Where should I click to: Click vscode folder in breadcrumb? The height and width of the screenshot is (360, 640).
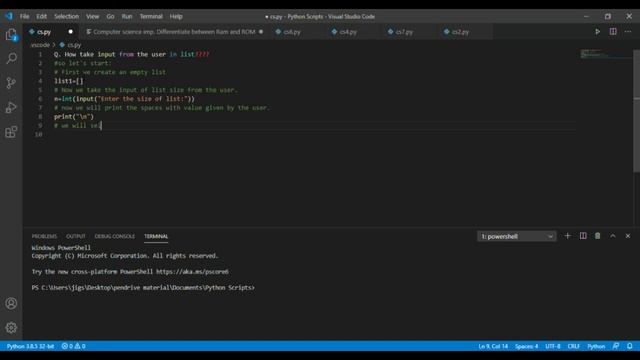point(40,45)
